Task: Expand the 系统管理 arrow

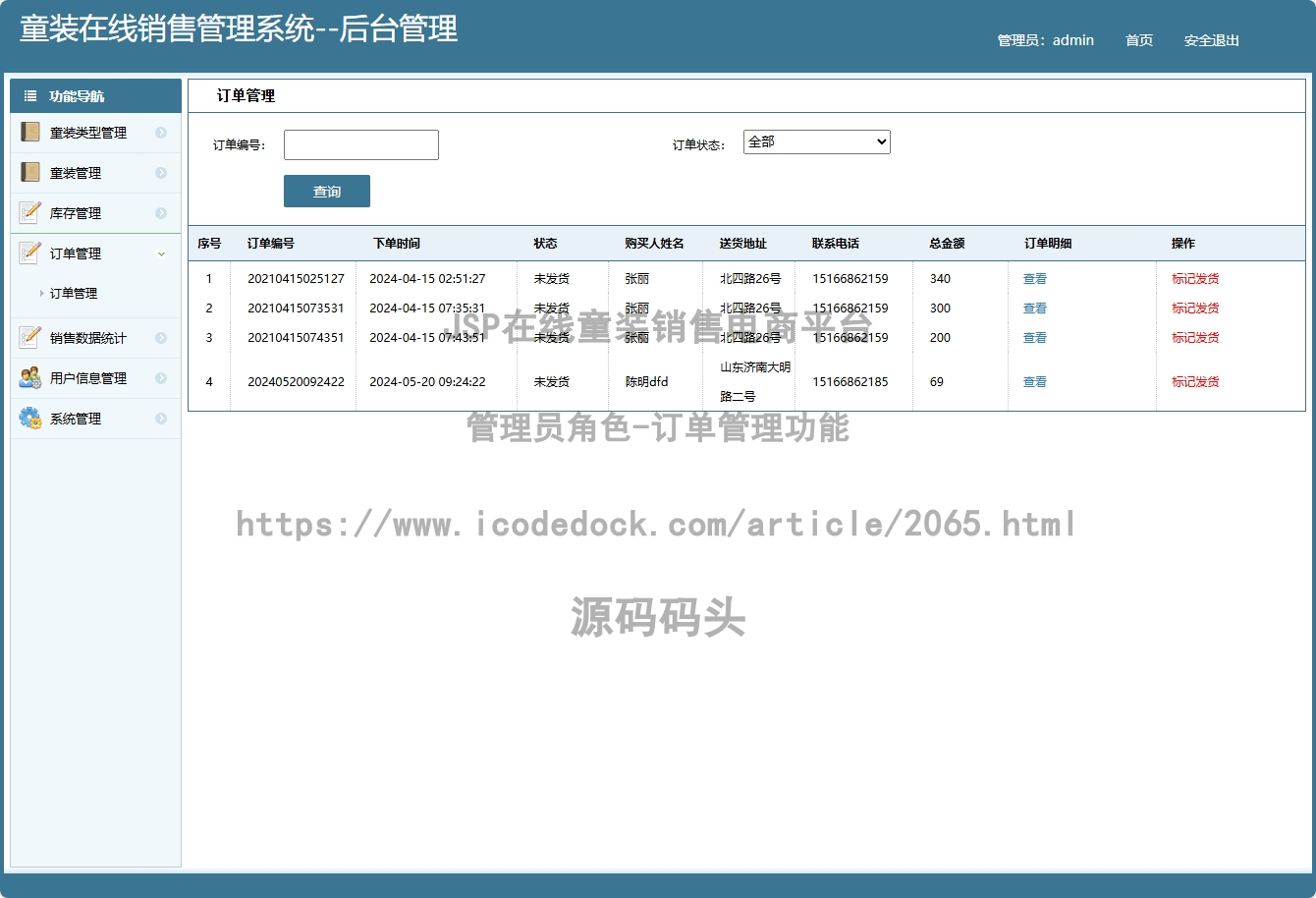Action: click(161, 419)
